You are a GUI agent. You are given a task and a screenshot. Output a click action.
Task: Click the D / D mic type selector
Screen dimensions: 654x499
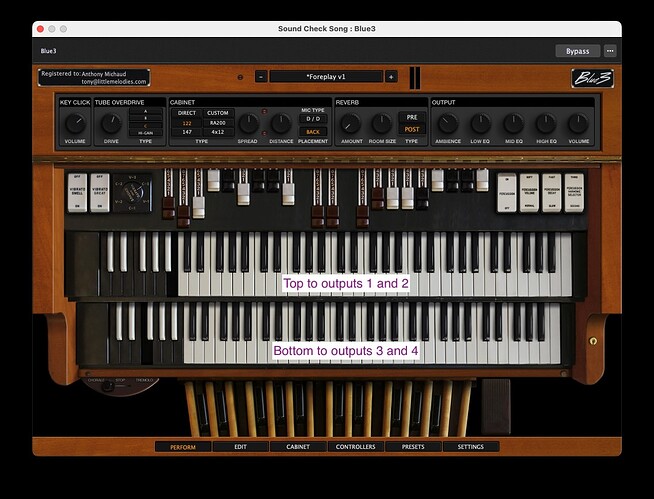(x=313, y=119)
